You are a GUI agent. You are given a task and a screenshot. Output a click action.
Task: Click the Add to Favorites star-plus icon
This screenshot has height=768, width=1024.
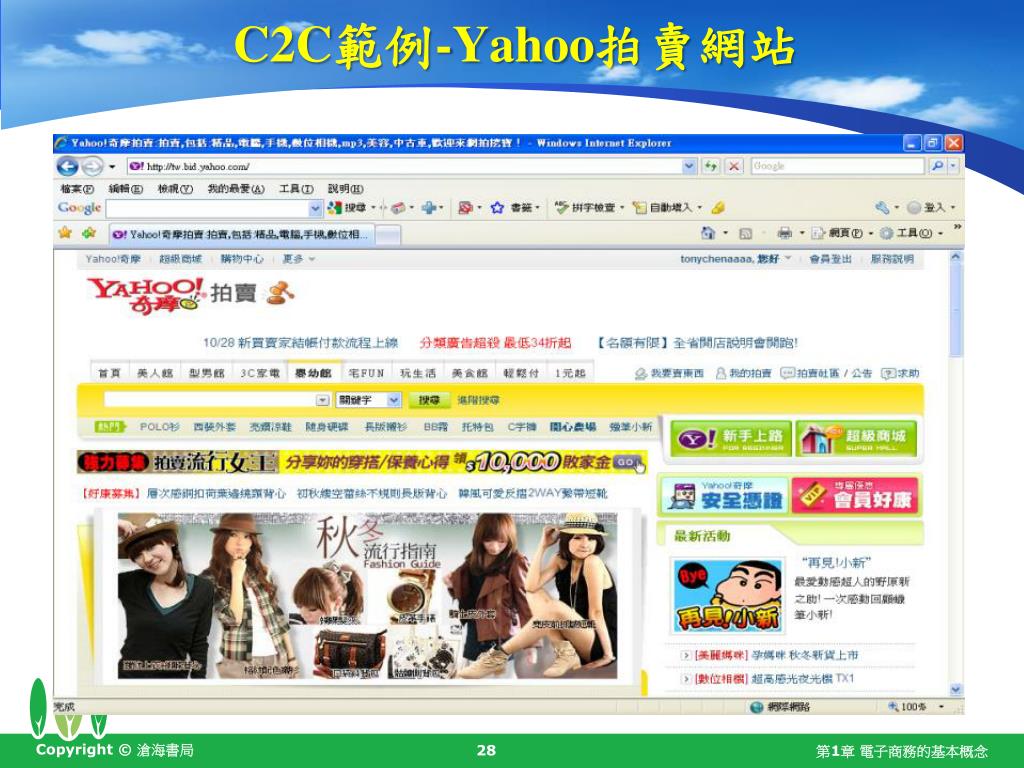coord(89,232)
